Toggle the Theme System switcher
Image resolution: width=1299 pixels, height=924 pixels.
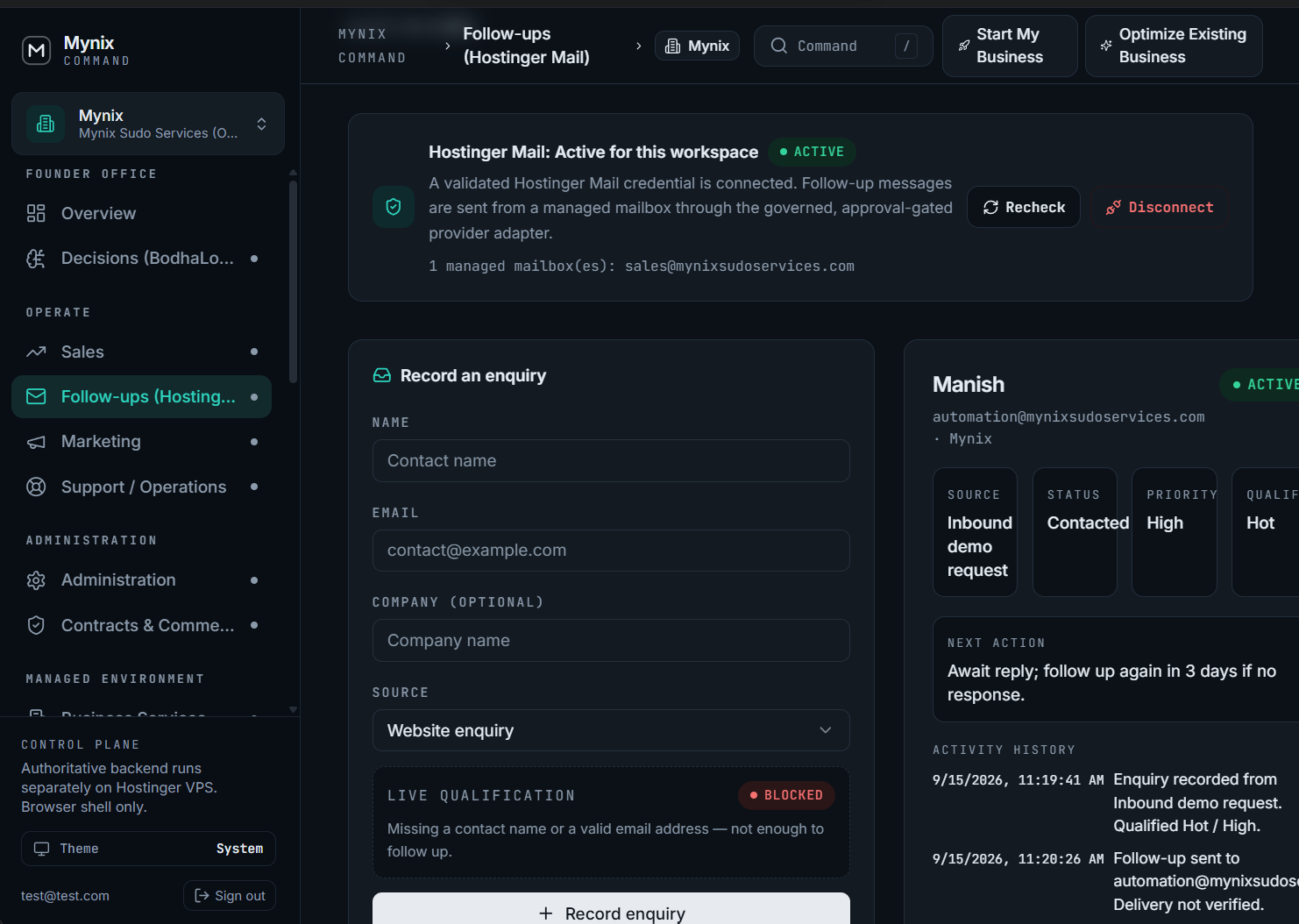[148, 849]
